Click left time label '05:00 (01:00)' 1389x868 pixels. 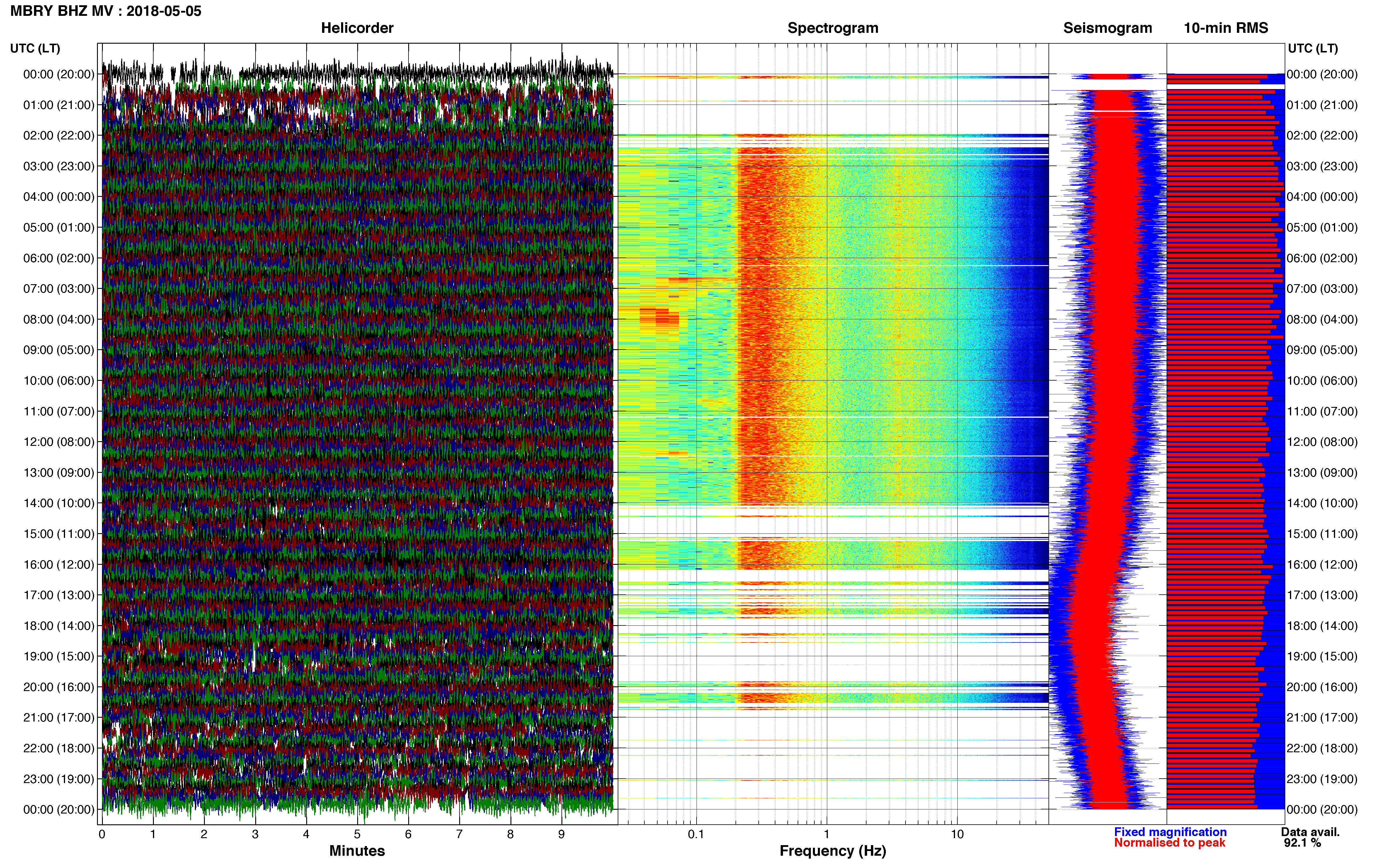coord(59,227)
